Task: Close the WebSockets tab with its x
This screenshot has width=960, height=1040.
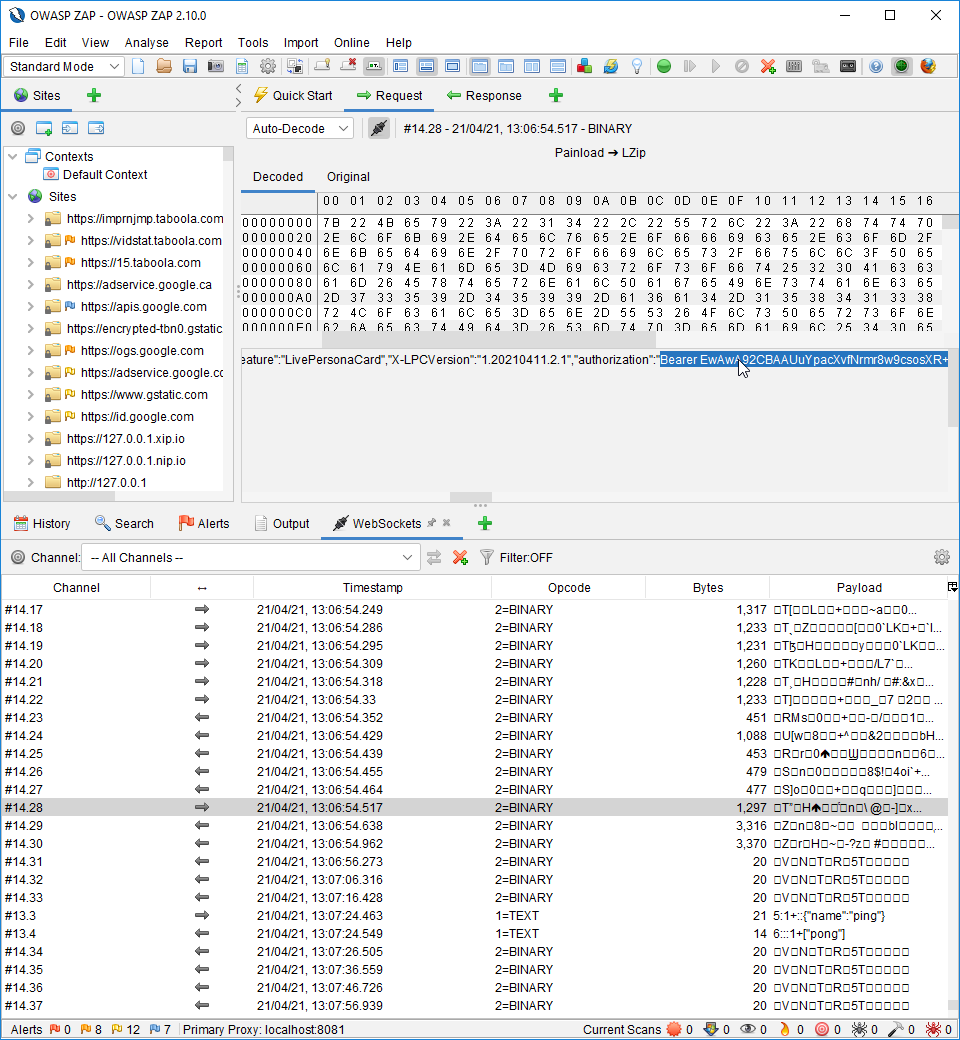Action: click(x=446, y=523)
